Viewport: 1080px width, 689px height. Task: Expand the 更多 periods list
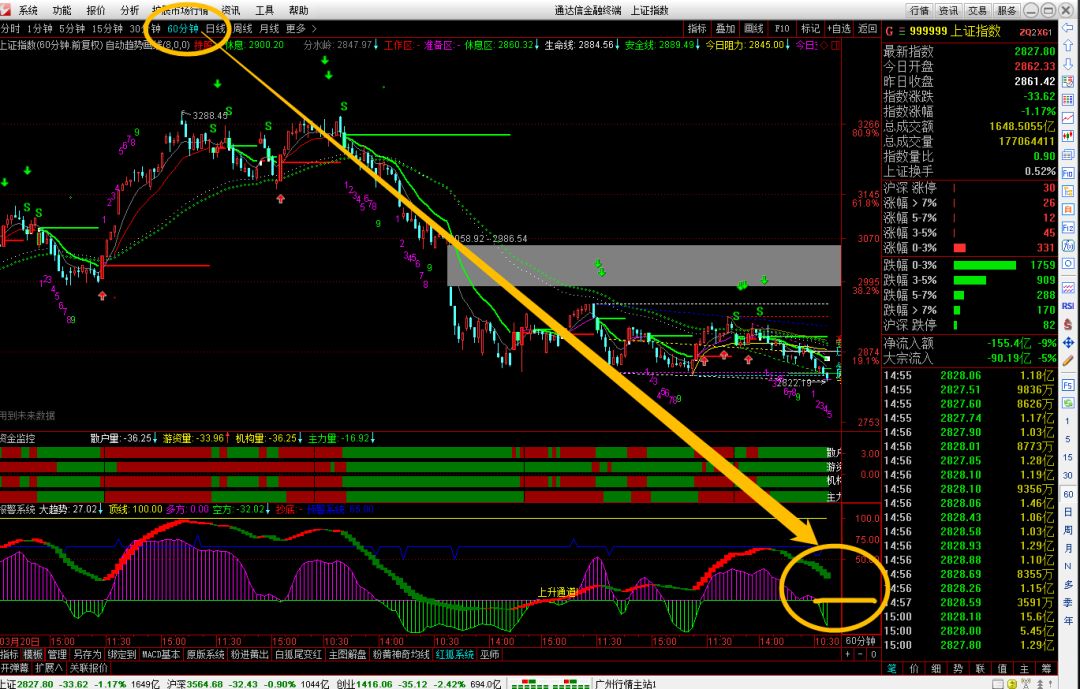(x=301, y=29)
